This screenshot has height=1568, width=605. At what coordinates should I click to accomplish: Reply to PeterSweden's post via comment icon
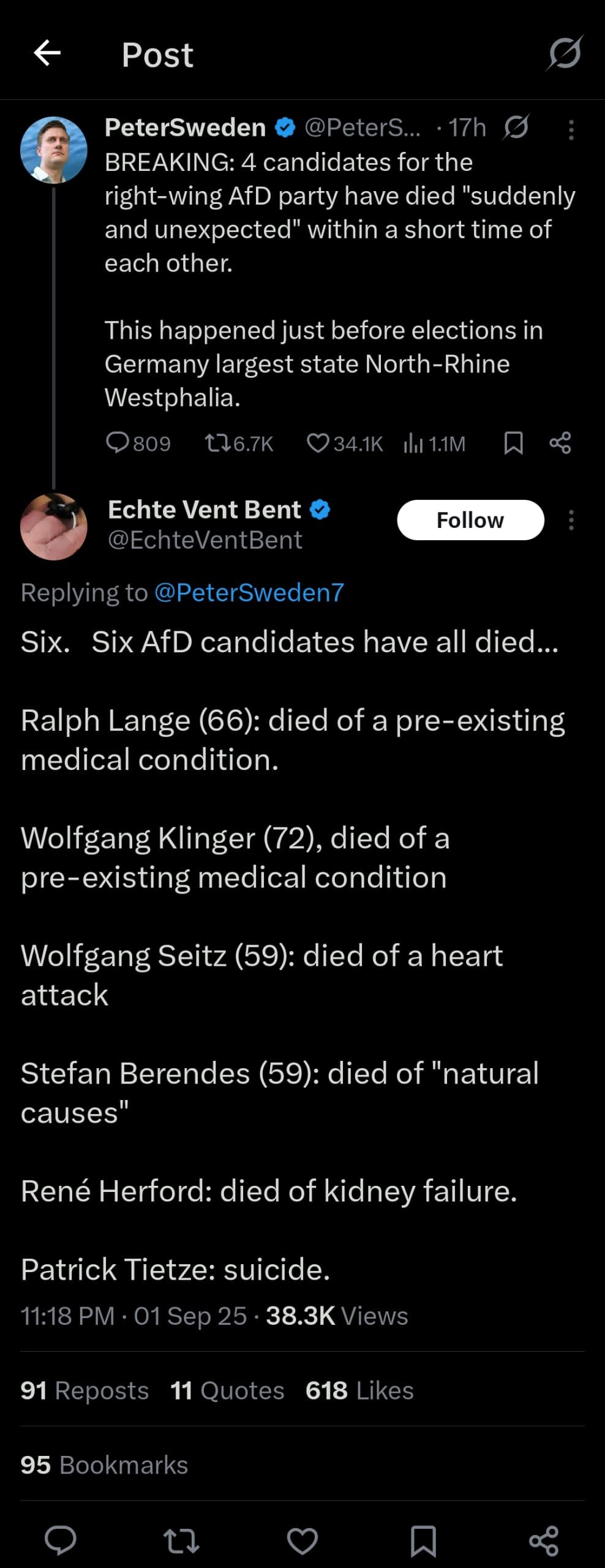[x=117, y=442]
